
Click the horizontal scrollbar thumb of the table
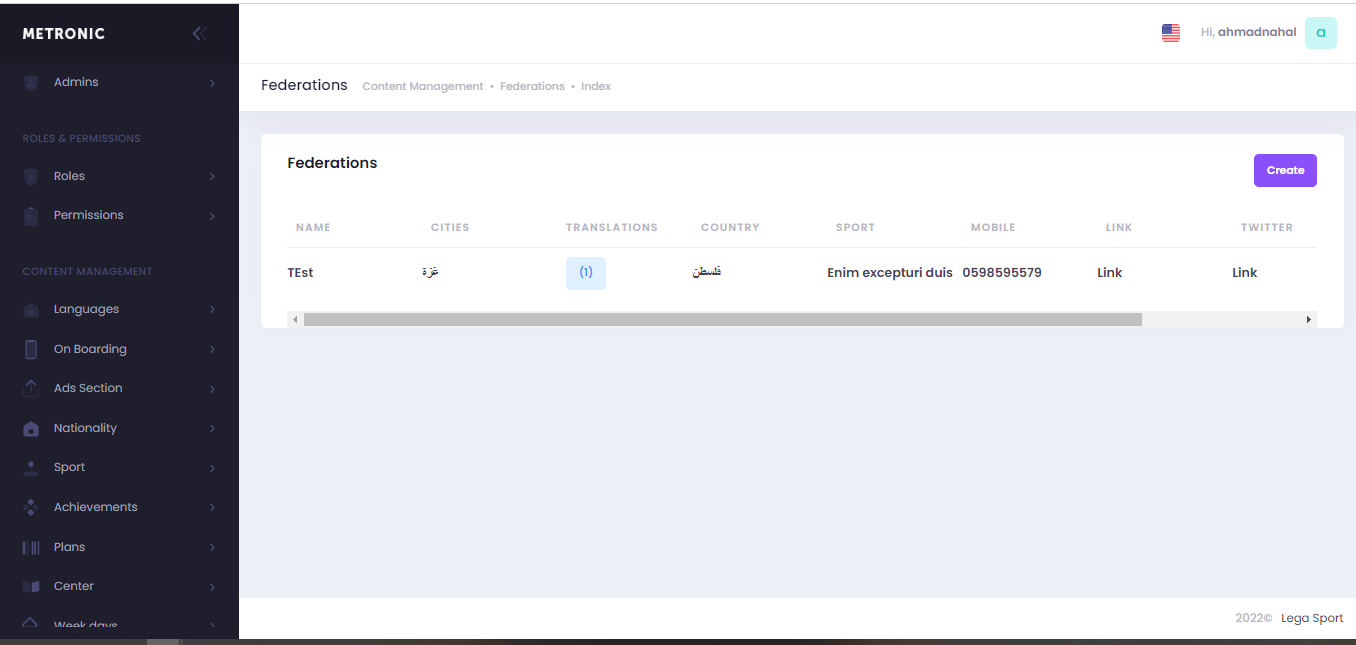click(722, 319)
